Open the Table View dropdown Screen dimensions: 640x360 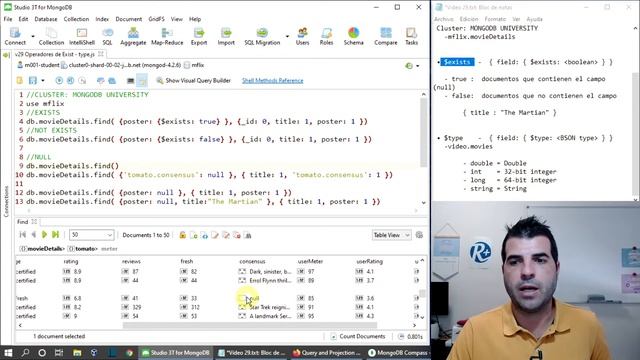(x=391, y=235)
